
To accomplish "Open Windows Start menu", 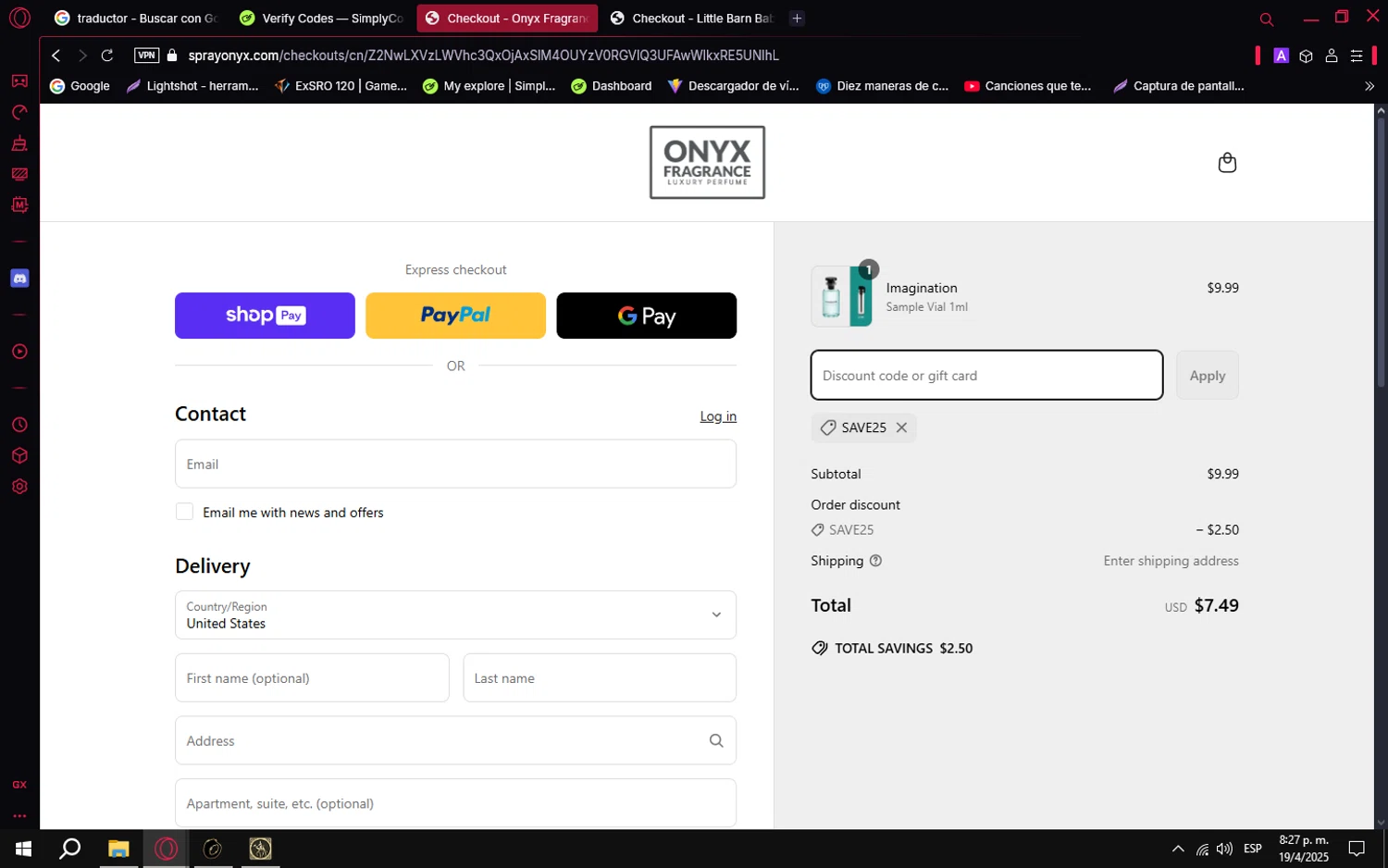I will (x=23, y=849).
